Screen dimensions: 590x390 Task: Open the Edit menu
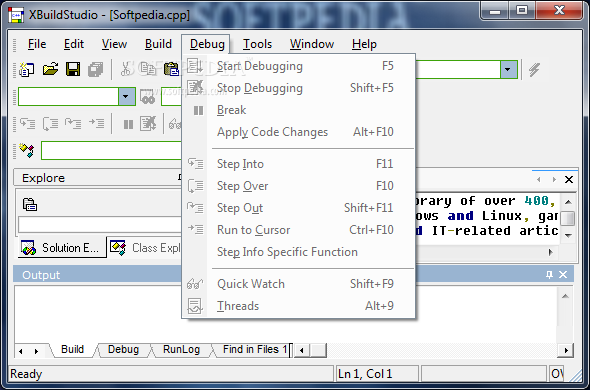pyautogui.click(x=74, y=44)
